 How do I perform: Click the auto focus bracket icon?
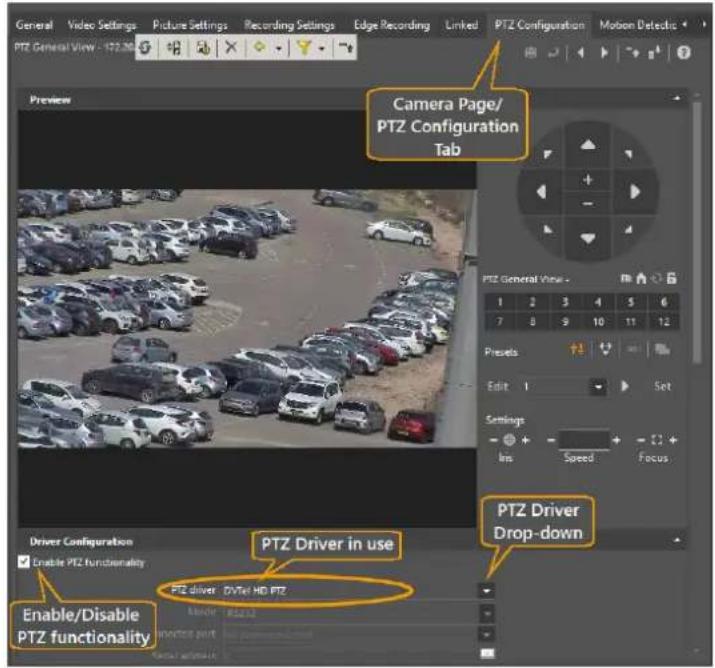coord(657,440)
